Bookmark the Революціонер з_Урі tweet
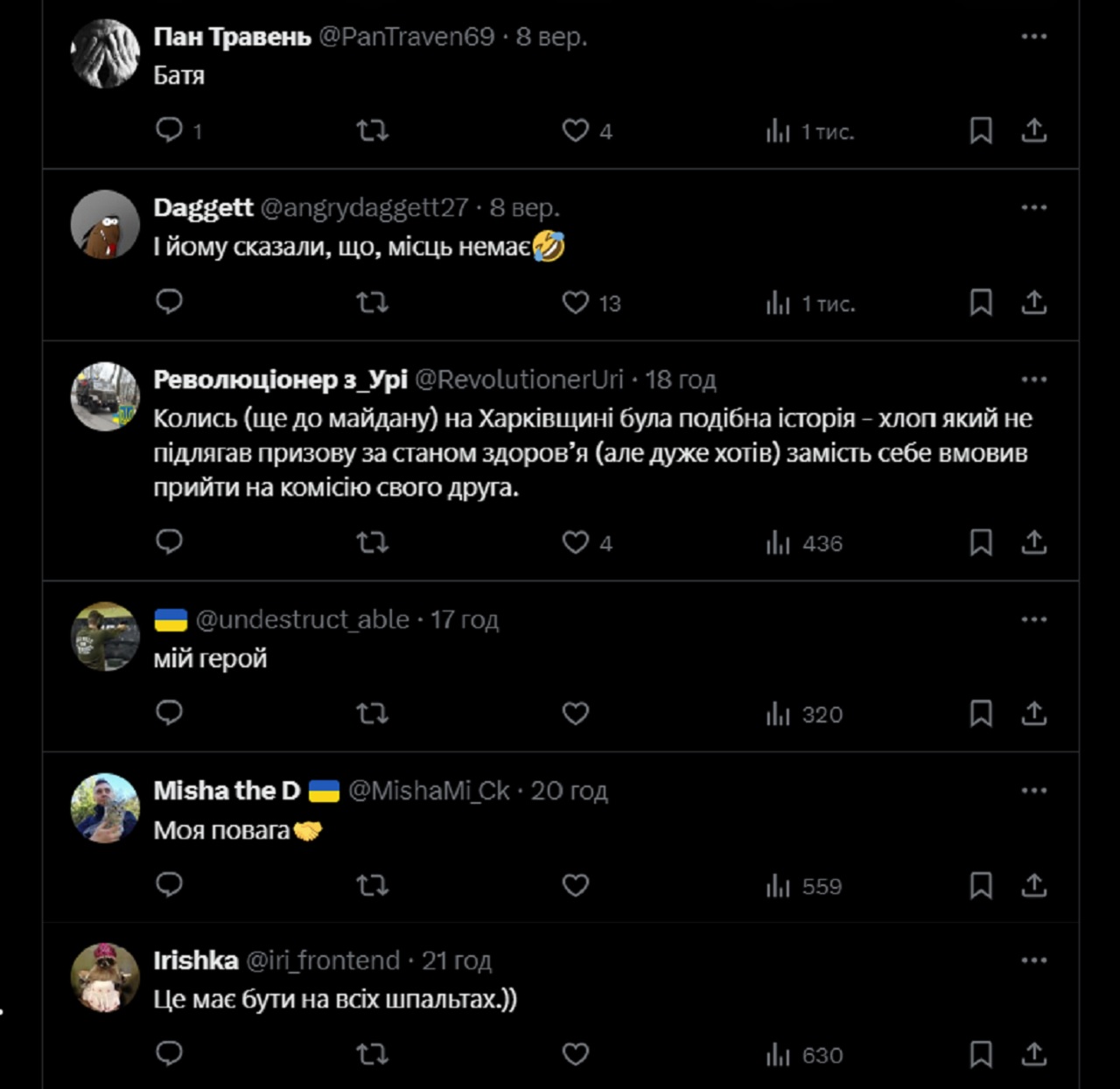The height and width of the screenshot is (1089, 1120). tap(980, 542)
